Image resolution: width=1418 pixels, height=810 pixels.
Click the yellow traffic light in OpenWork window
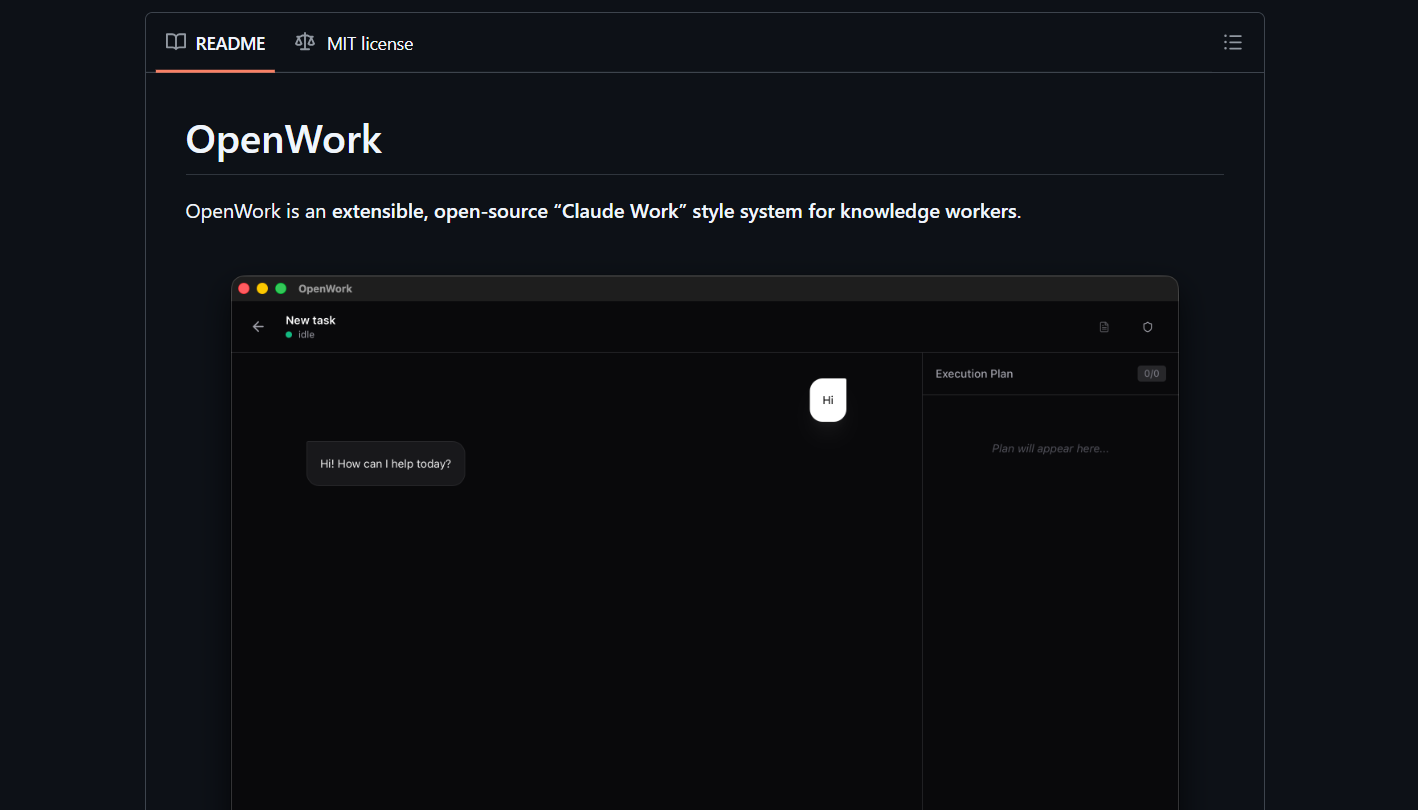tap(261, 288)
